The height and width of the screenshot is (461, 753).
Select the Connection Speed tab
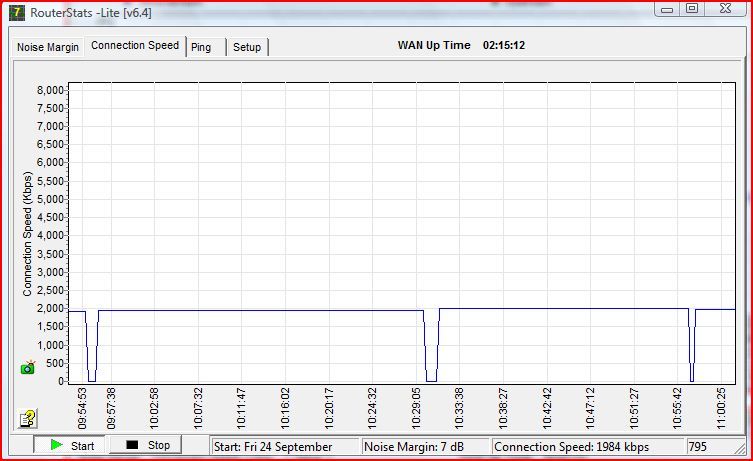click(x=135, y=46)
